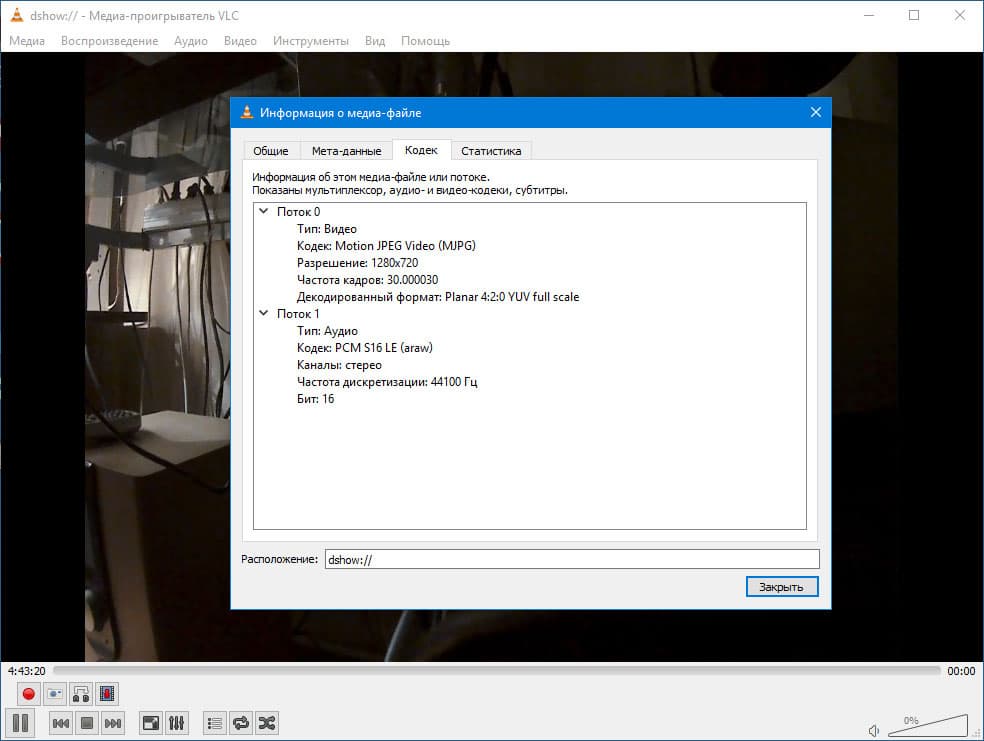
Task: Open the Инструменты menu
Action: (311, 41)
